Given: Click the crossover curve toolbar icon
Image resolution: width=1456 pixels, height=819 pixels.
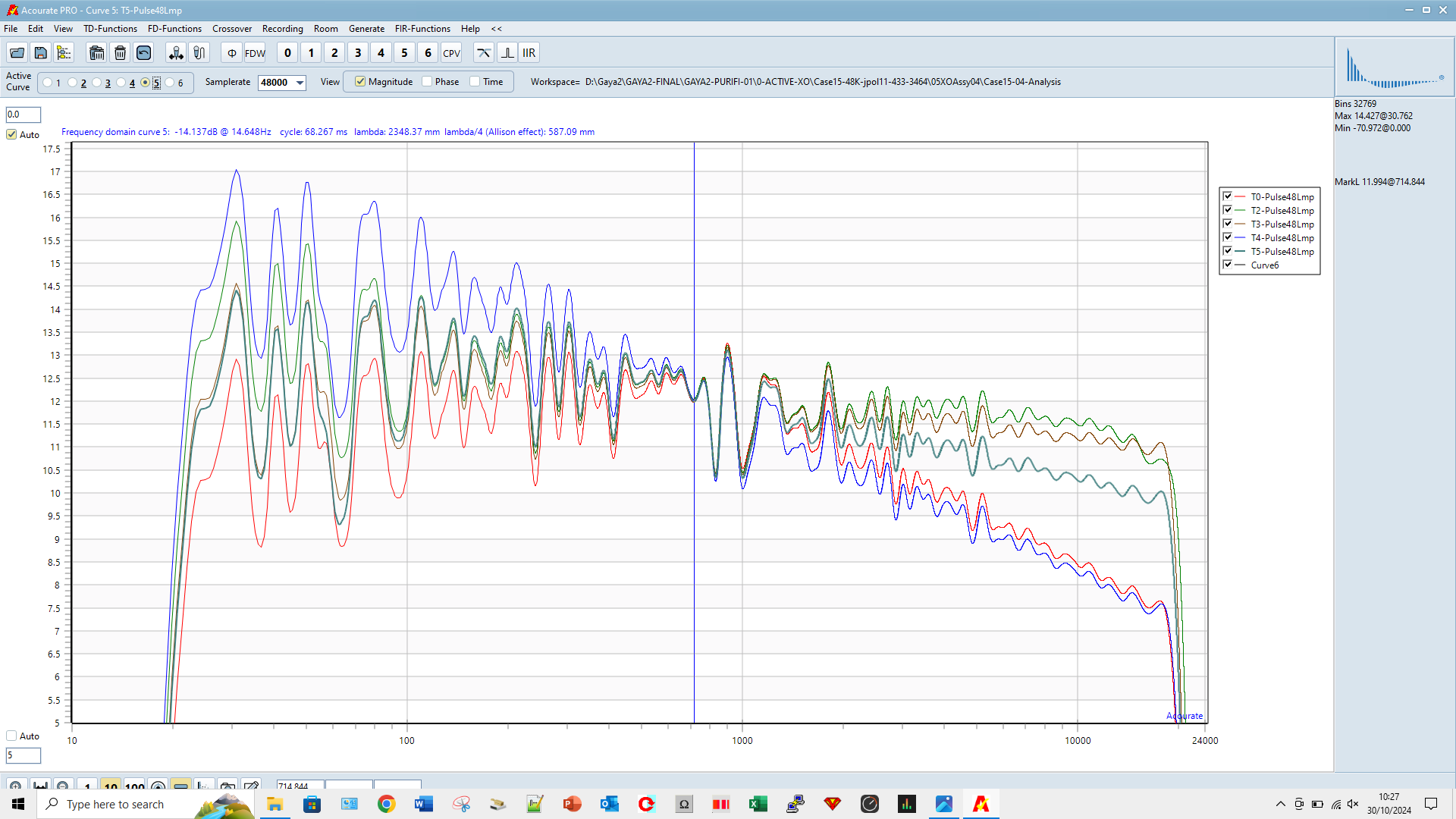Looking at the screenshot, I should click(483, 53).
